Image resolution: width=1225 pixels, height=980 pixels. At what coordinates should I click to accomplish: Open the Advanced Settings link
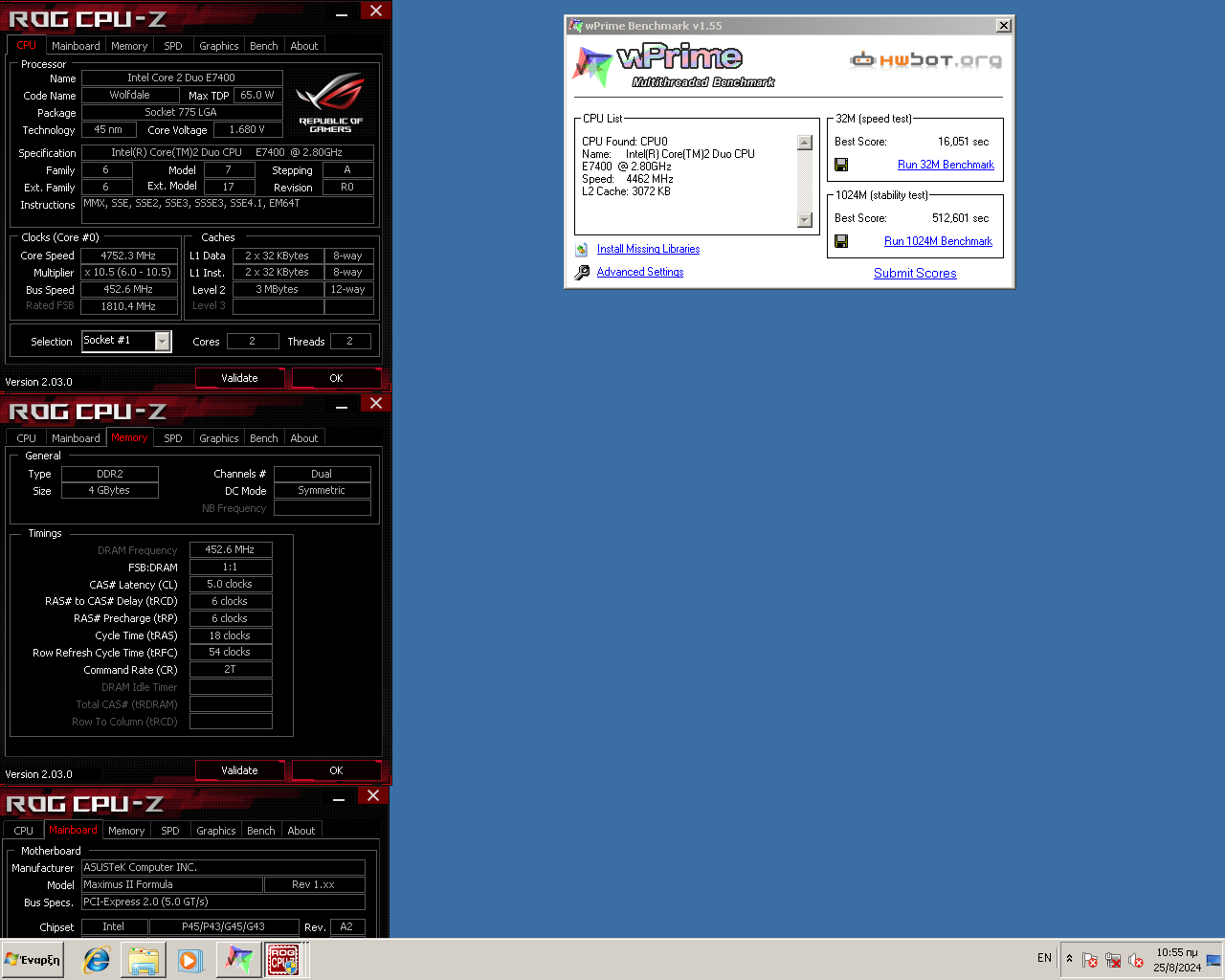(640, 272)
